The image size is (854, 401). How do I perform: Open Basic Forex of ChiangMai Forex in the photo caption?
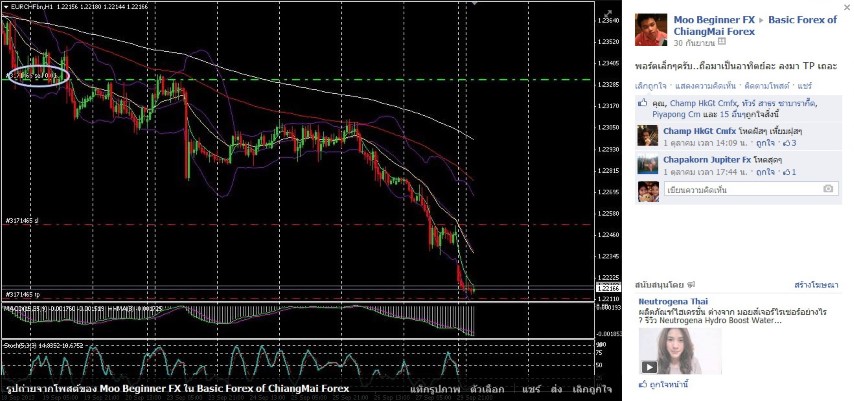click(273, 388)
